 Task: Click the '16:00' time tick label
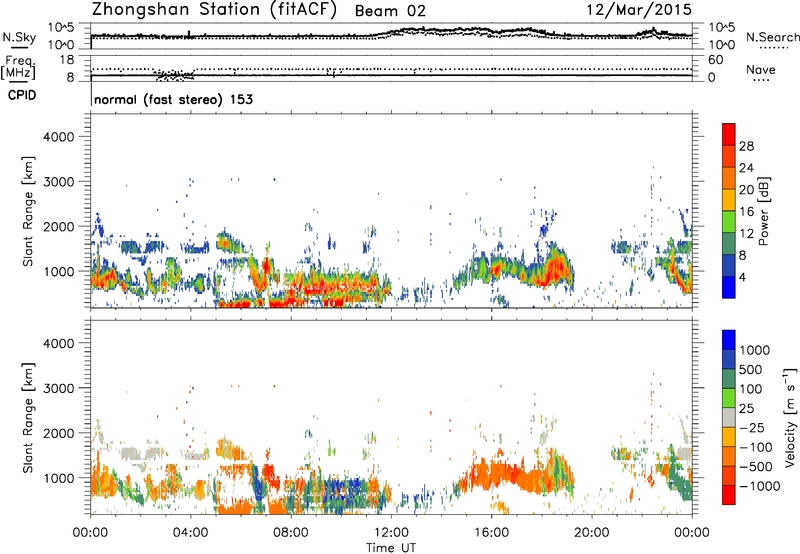click(x=491, y=533)
